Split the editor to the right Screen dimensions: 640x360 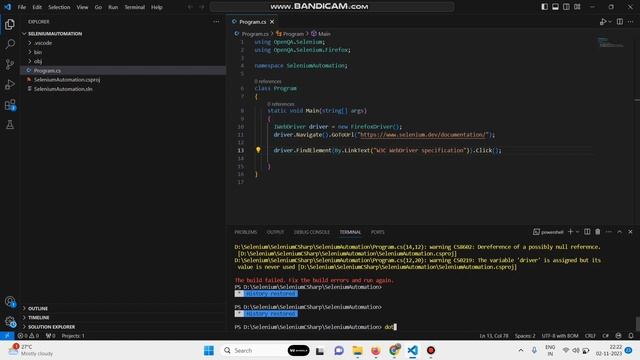pos(620,22)
